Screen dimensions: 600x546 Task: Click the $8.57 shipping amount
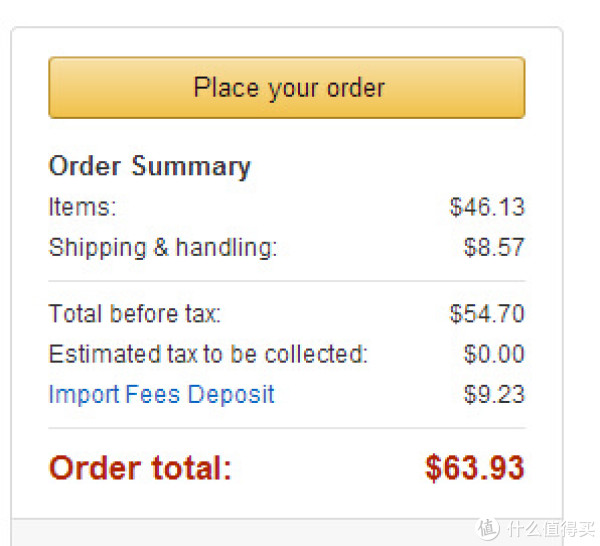click(494, 247)
